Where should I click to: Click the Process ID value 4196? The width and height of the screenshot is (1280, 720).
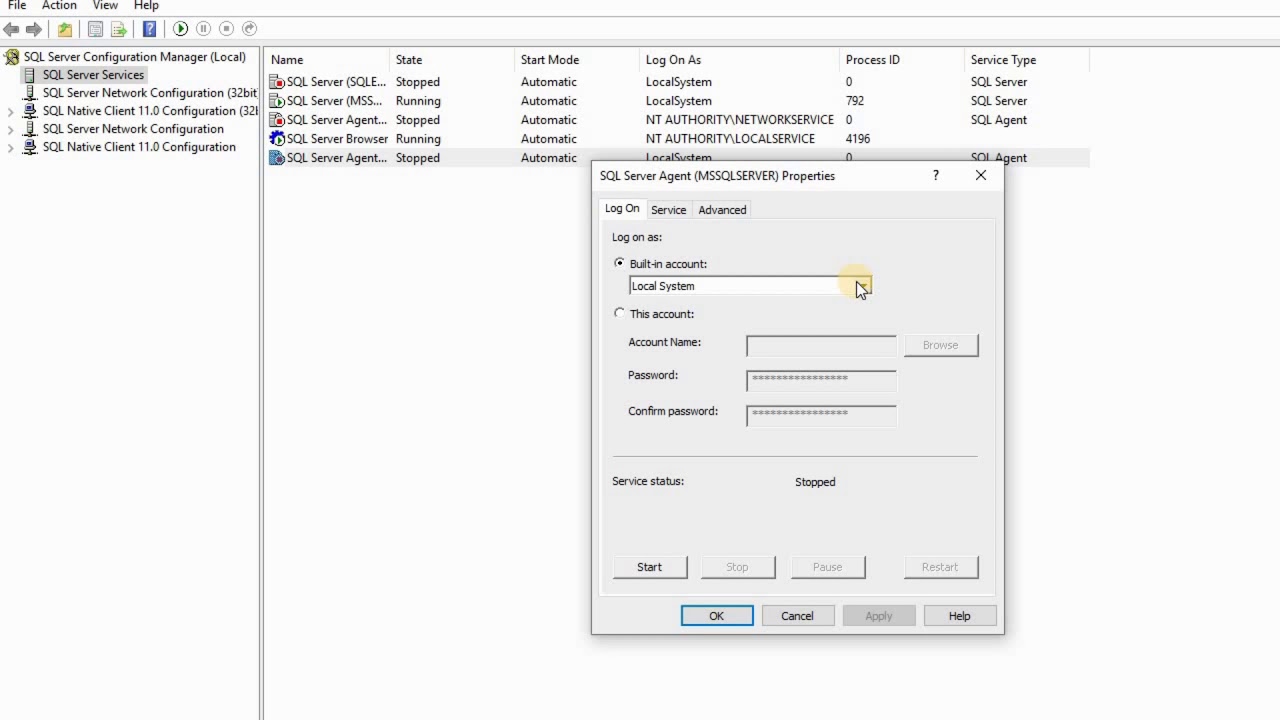point(858,139)
